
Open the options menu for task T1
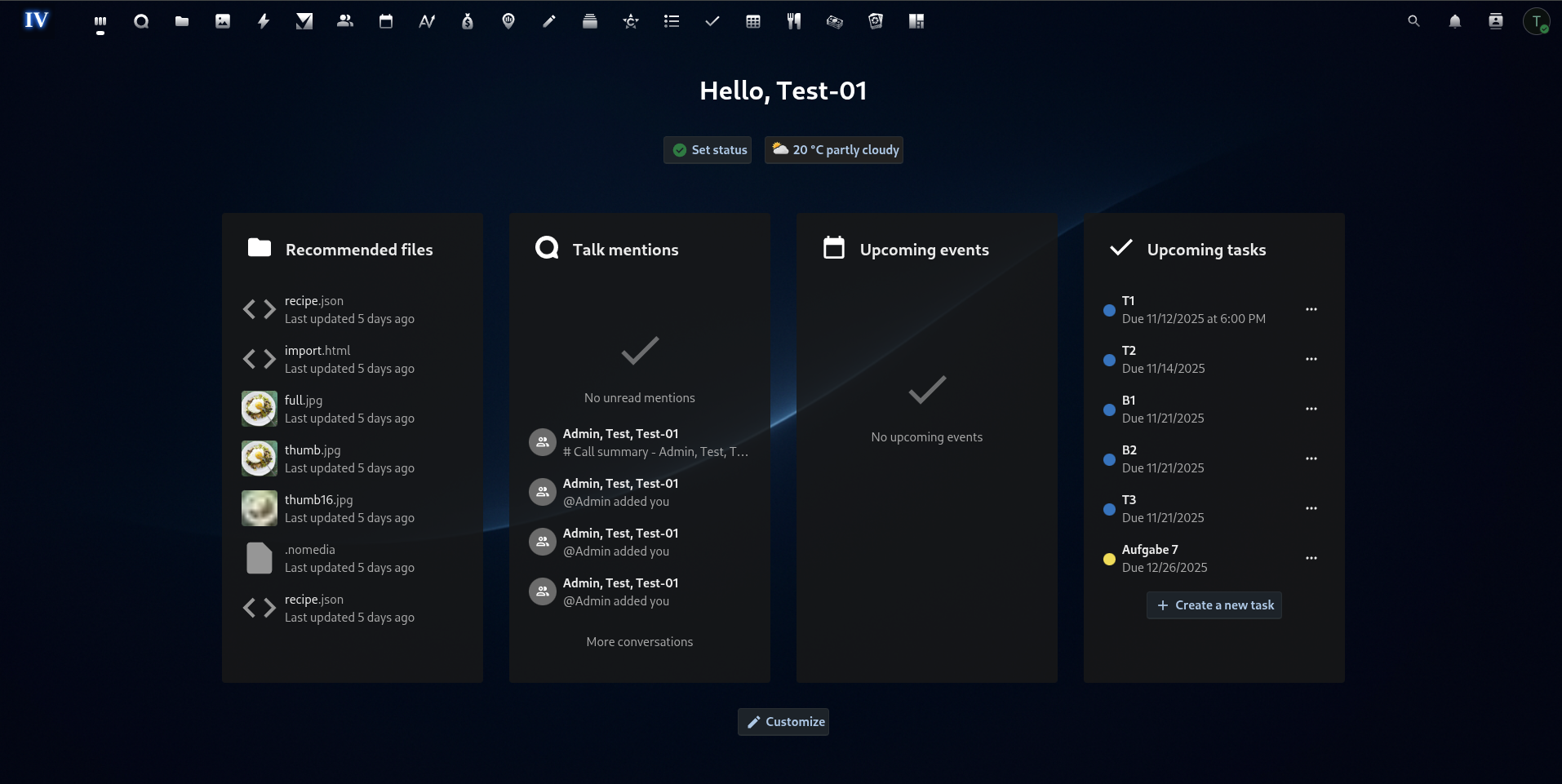click(x=1311, y=309)
